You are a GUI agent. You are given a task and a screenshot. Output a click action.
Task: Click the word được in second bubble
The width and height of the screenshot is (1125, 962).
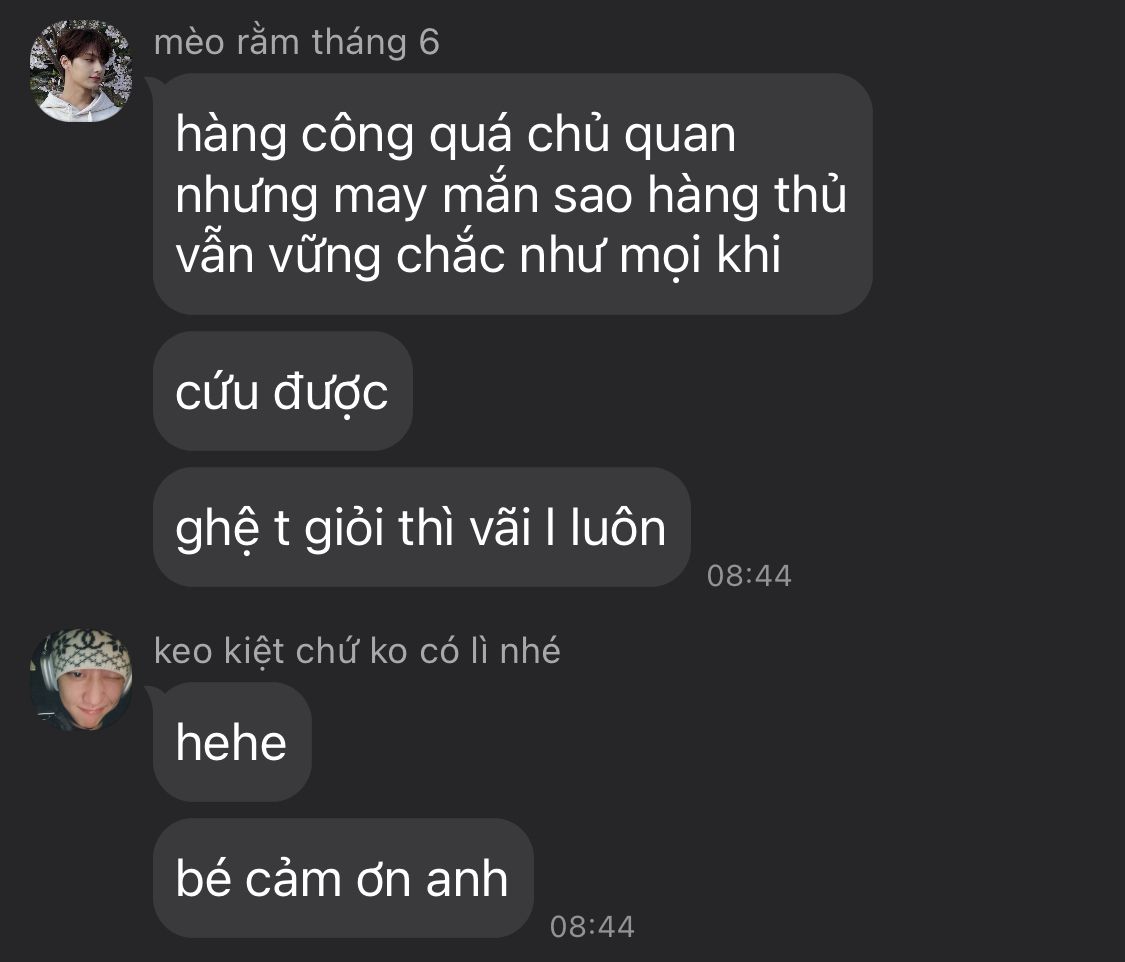[x=331, y=393]
